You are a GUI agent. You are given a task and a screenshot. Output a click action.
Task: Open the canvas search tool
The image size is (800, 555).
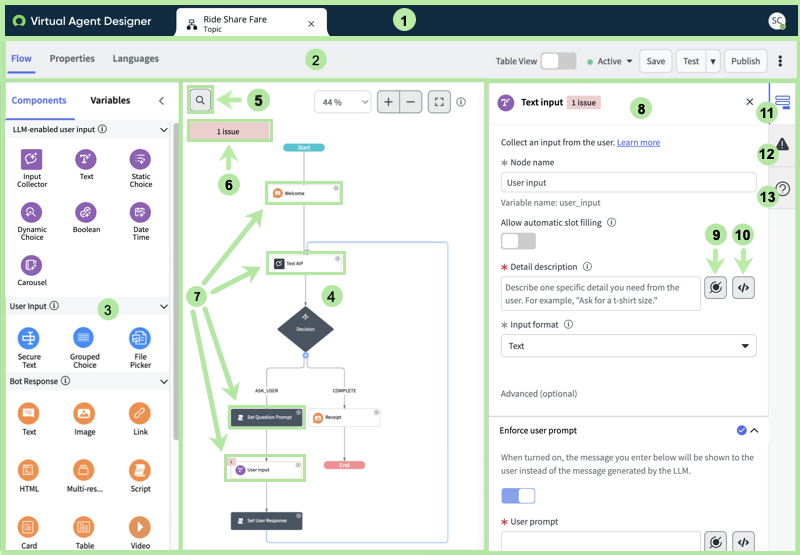pos(200,100)
